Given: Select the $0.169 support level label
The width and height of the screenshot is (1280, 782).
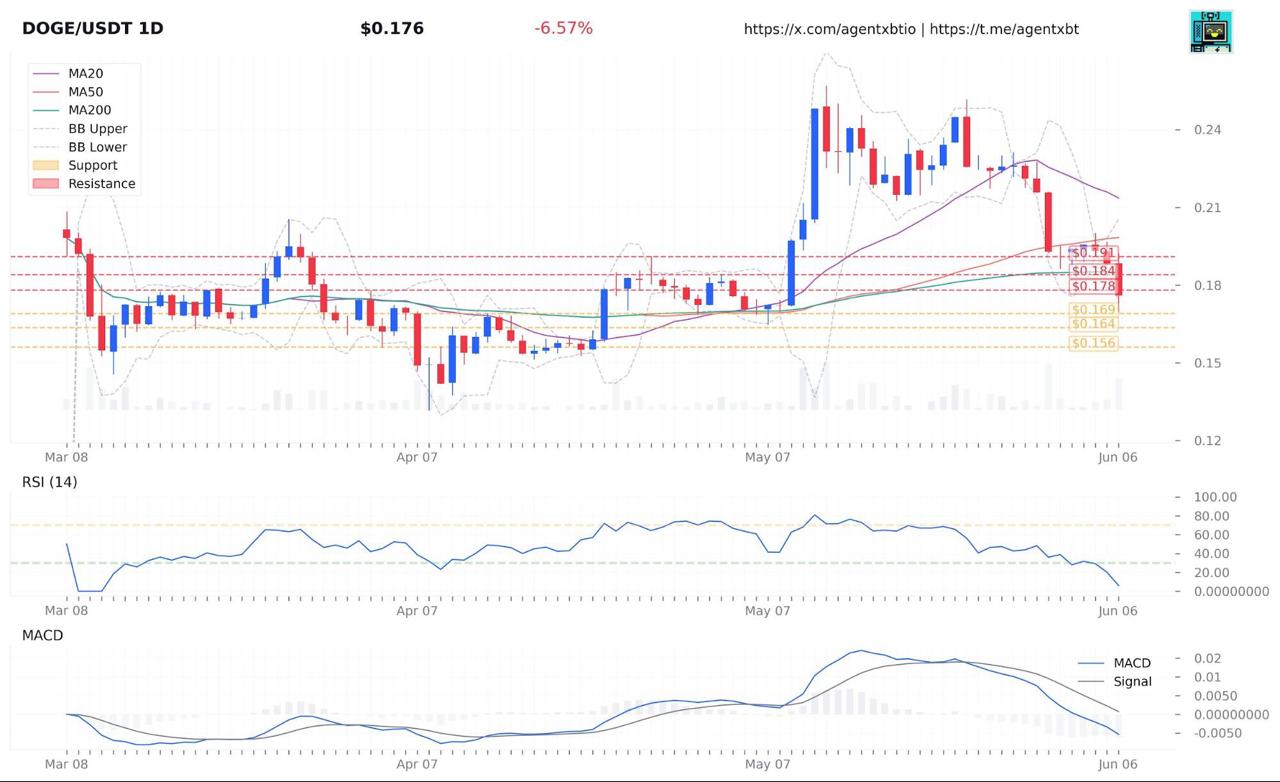Looking at the screenshot, I should click(1093, 310).
